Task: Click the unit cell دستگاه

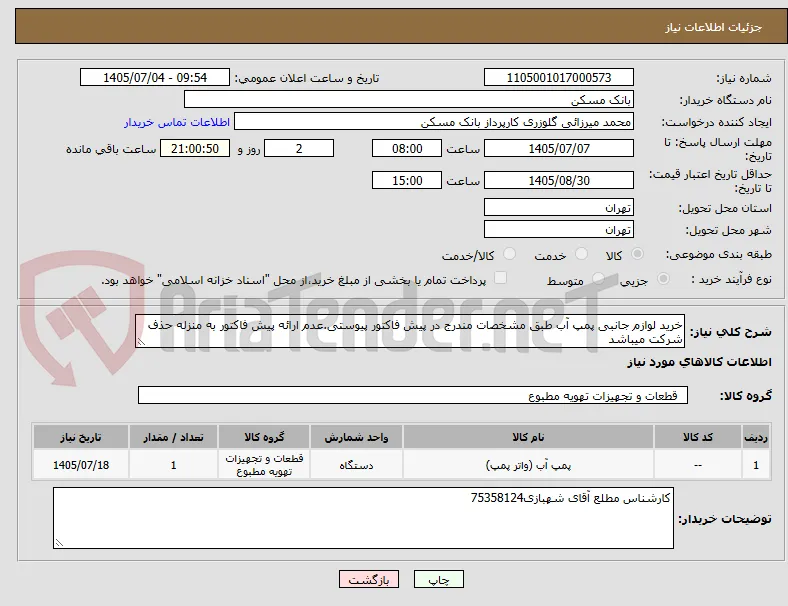Action: click(356, 465)
